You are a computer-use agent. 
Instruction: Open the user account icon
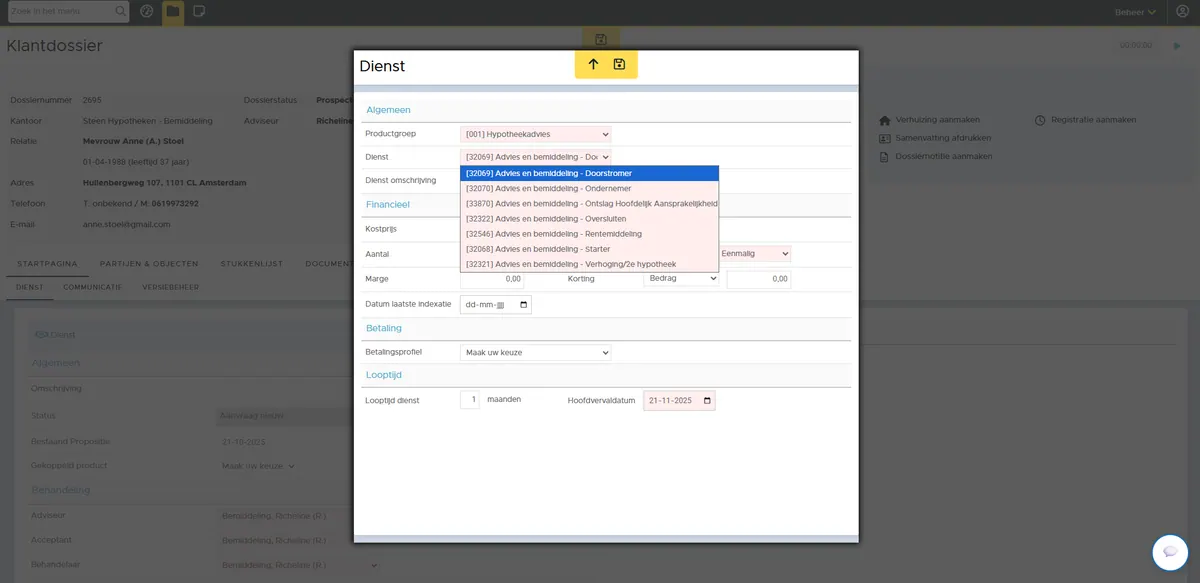tap(1183, 12)
